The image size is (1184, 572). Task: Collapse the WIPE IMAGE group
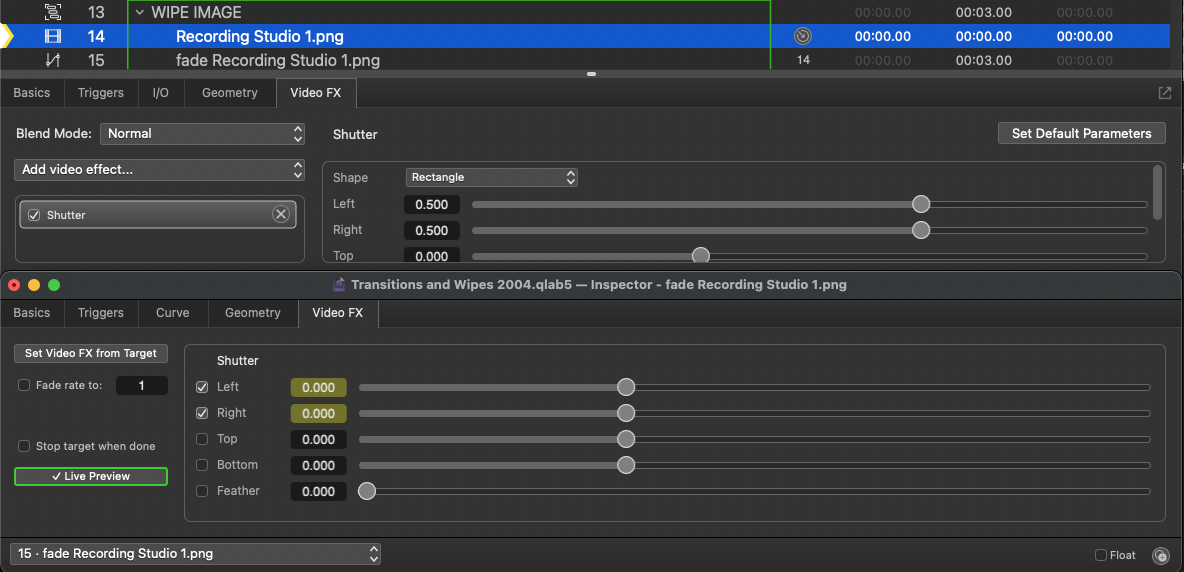(139, 13)
